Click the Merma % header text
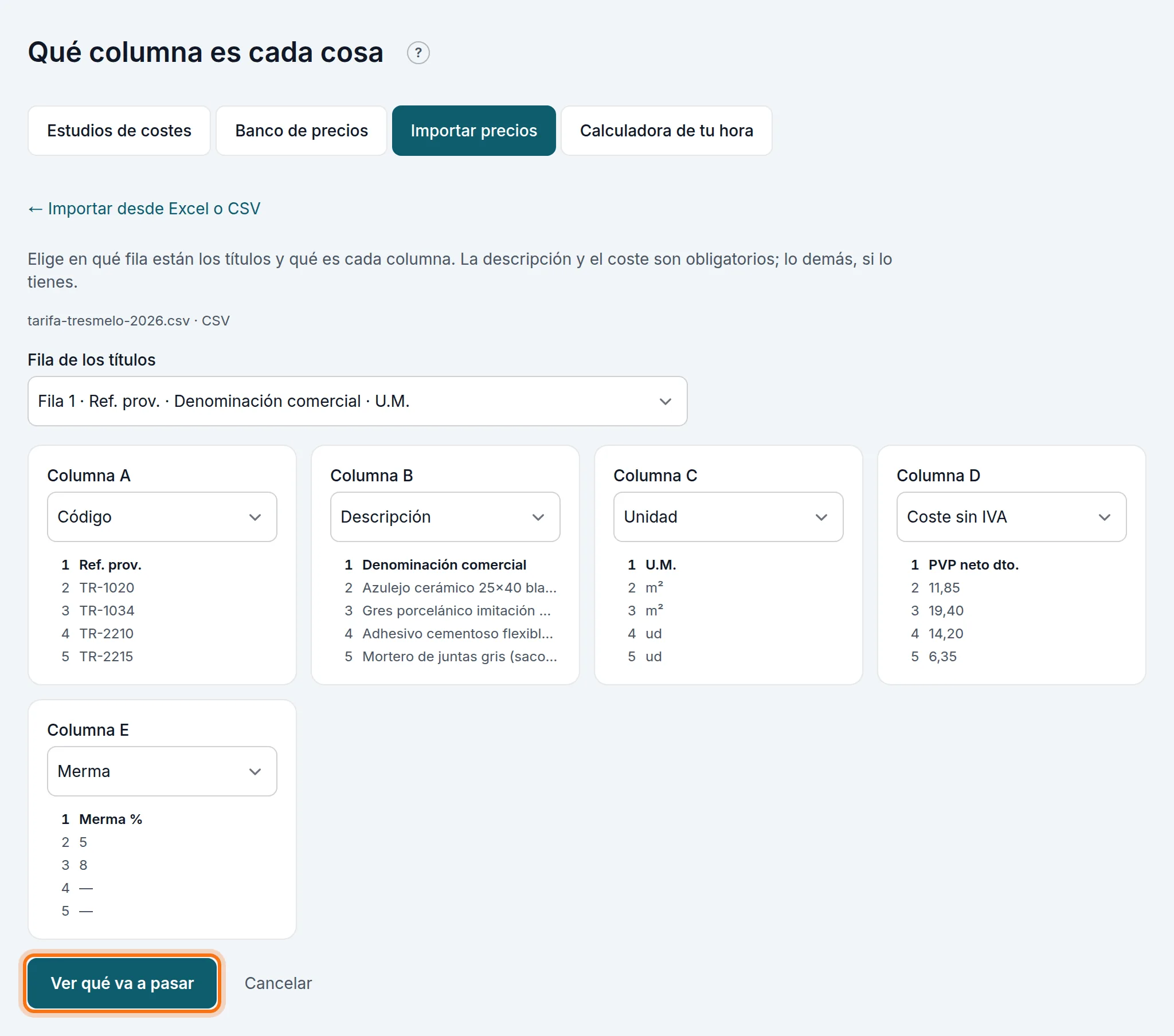Viewport: 1174px width, 1036px height. click(x=110, y=819)
